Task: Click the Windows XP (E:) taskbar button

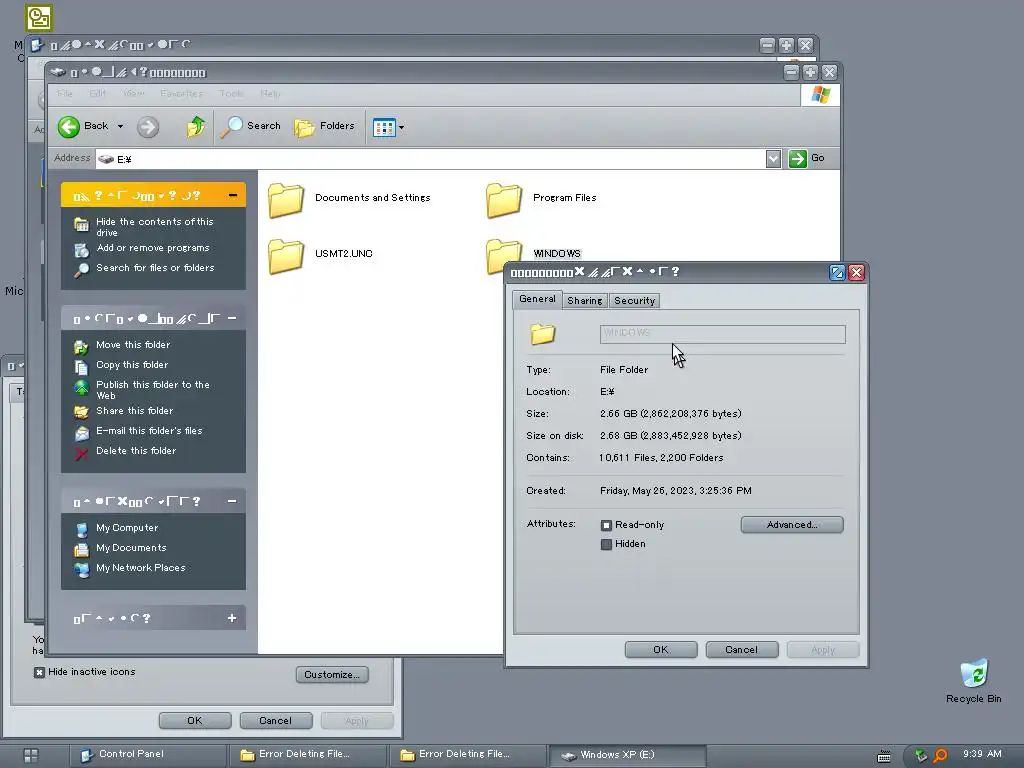Action: (627, 755)
